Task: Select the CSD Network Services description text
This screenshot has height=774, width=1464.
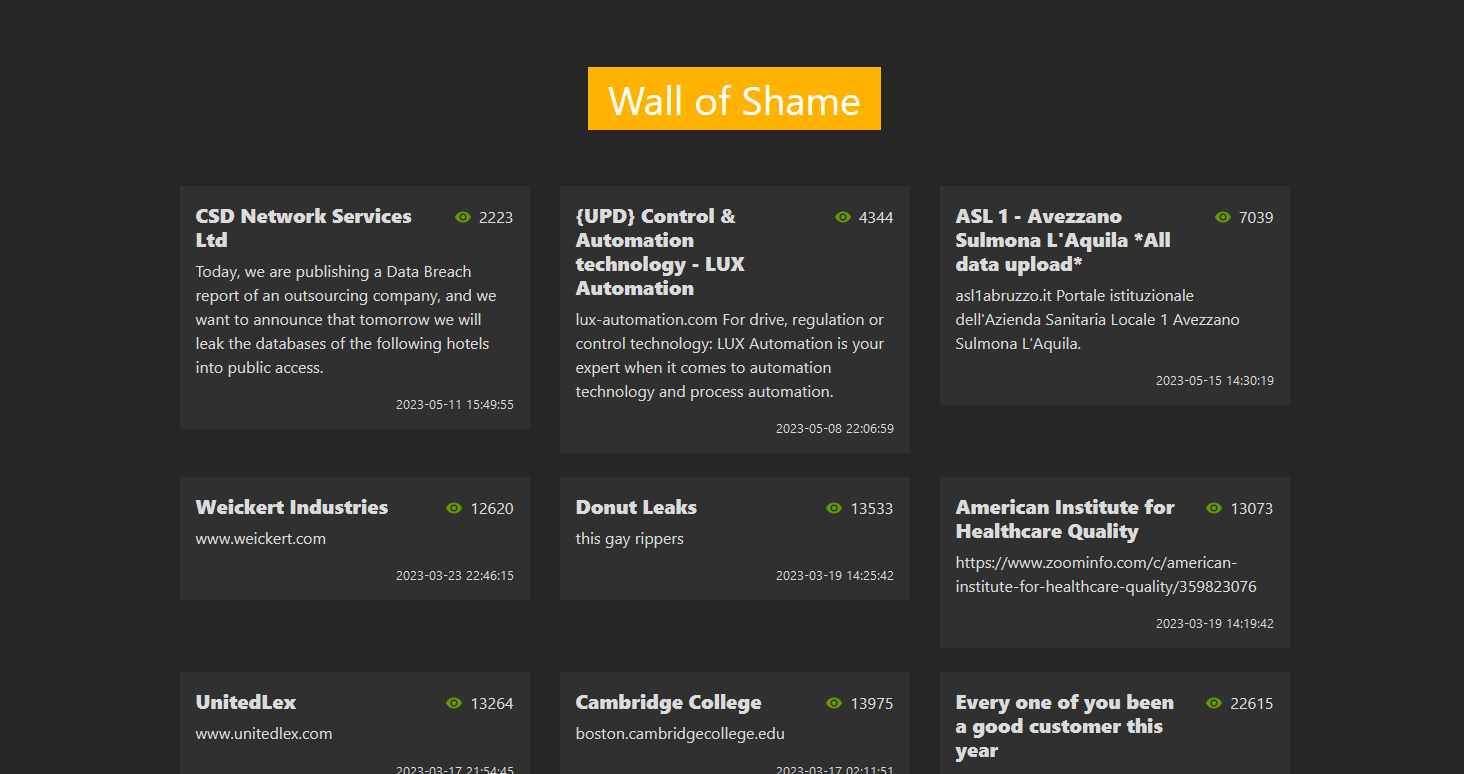Action: (x=346, y=319)
